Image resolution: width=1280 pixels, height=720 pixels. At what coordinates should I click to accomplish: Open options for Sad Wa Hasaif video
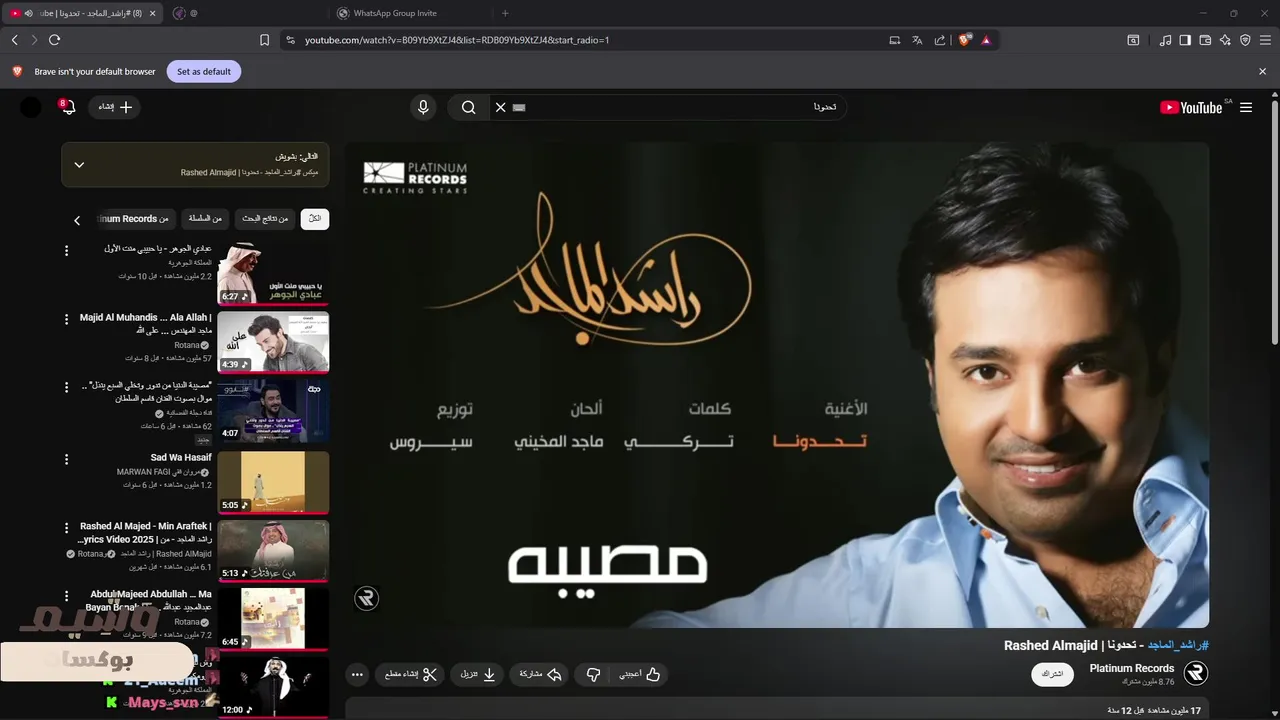pyautogui.click(x=67, y=459)
